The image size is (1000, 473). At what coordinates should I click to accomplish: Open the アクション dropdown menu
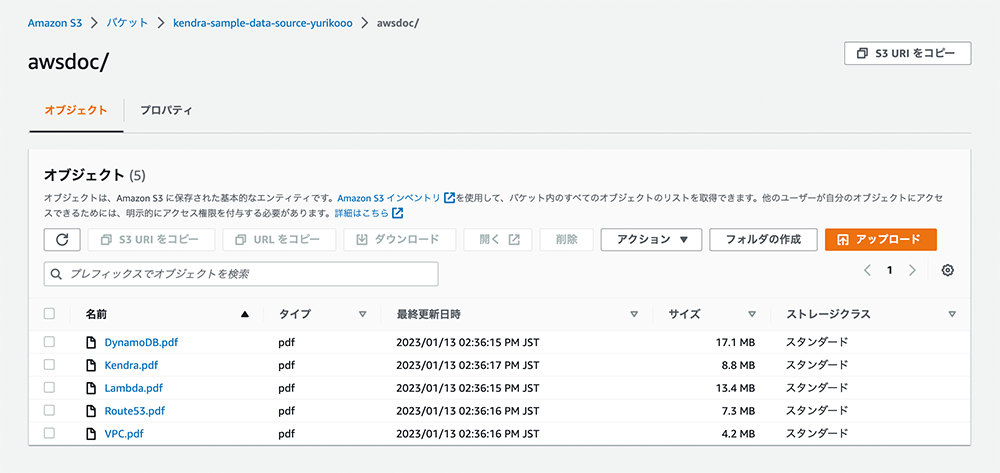point(651,240)
